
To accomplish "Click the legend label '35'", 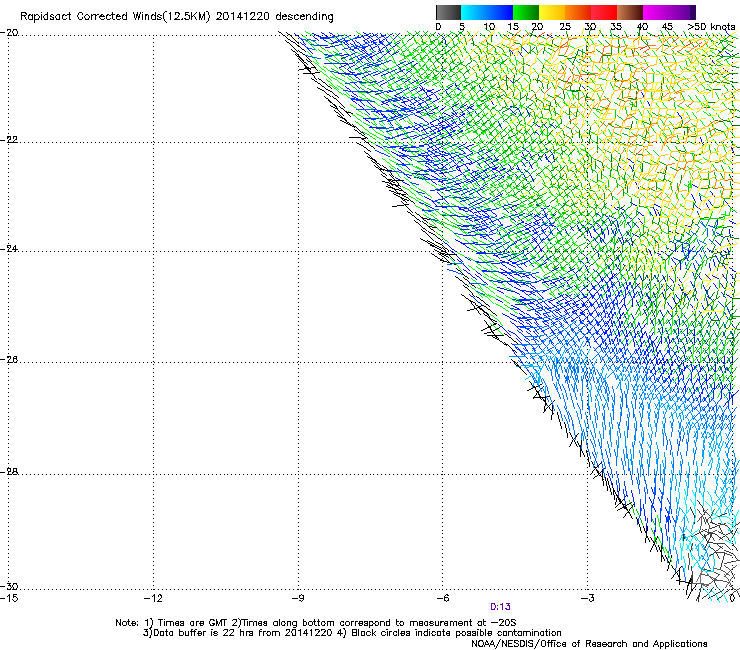I will [616, 27].
